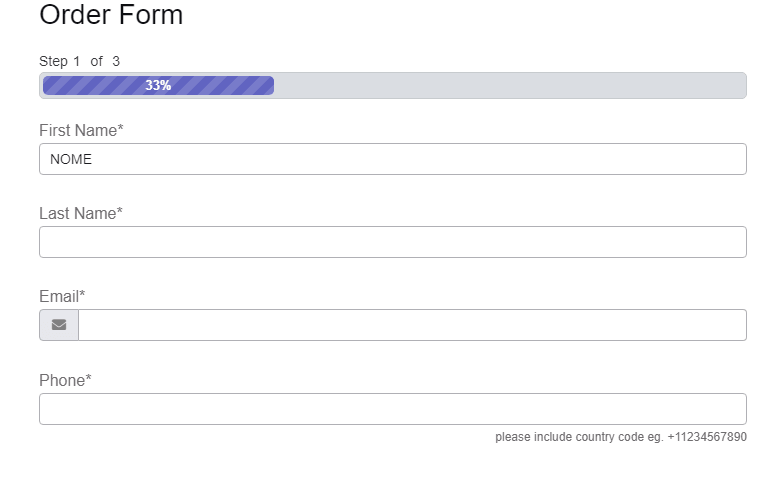Click the Last Name* label
This screenshot has height=493, width=783.
(x=80, y=213)
